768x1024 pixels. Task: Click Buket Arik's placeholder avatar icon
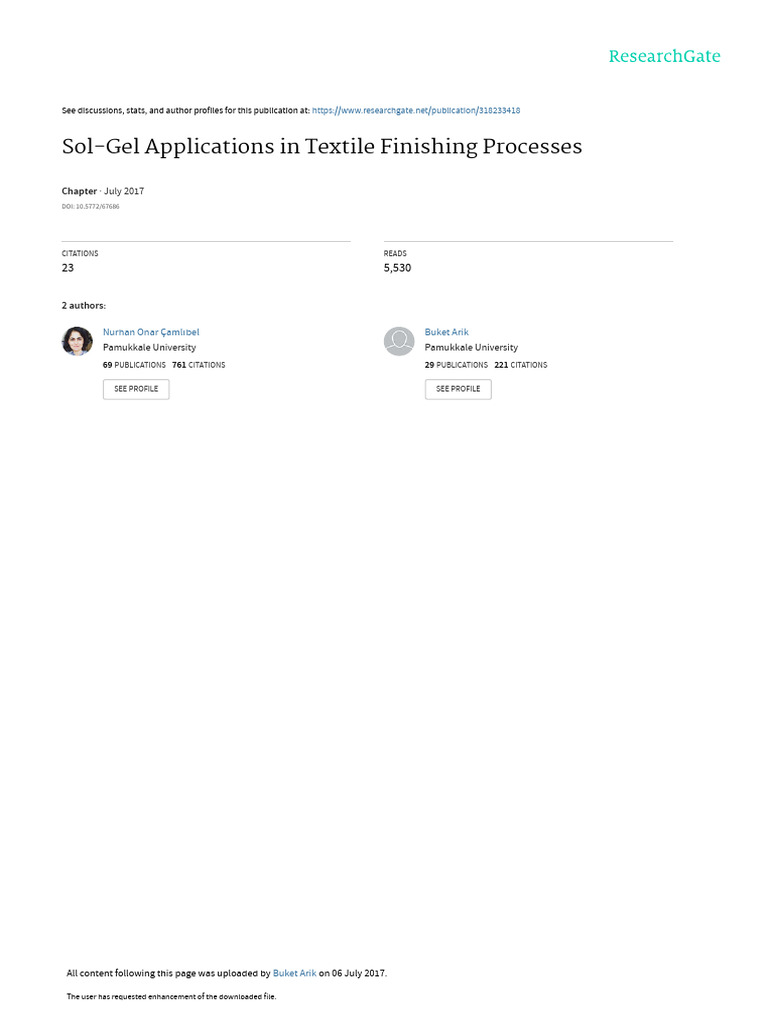pyautogui.click(x=399, y=341)
